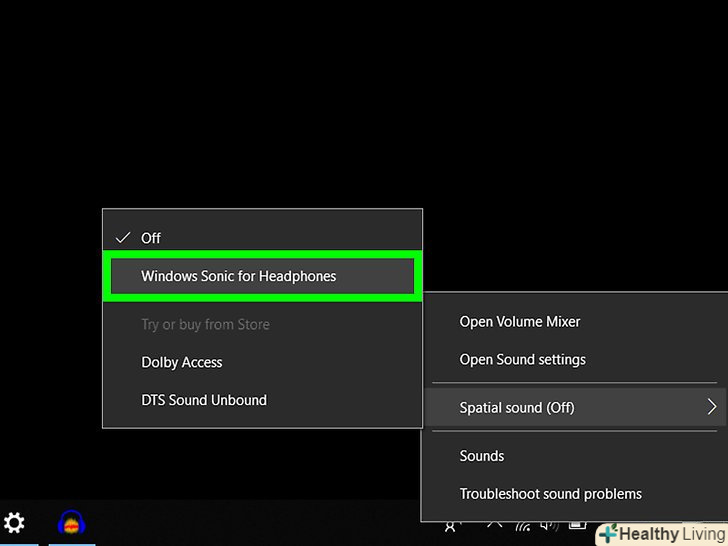Select Dolby Access option
Screen dimensions: 728x546
[x=262, y=362]
